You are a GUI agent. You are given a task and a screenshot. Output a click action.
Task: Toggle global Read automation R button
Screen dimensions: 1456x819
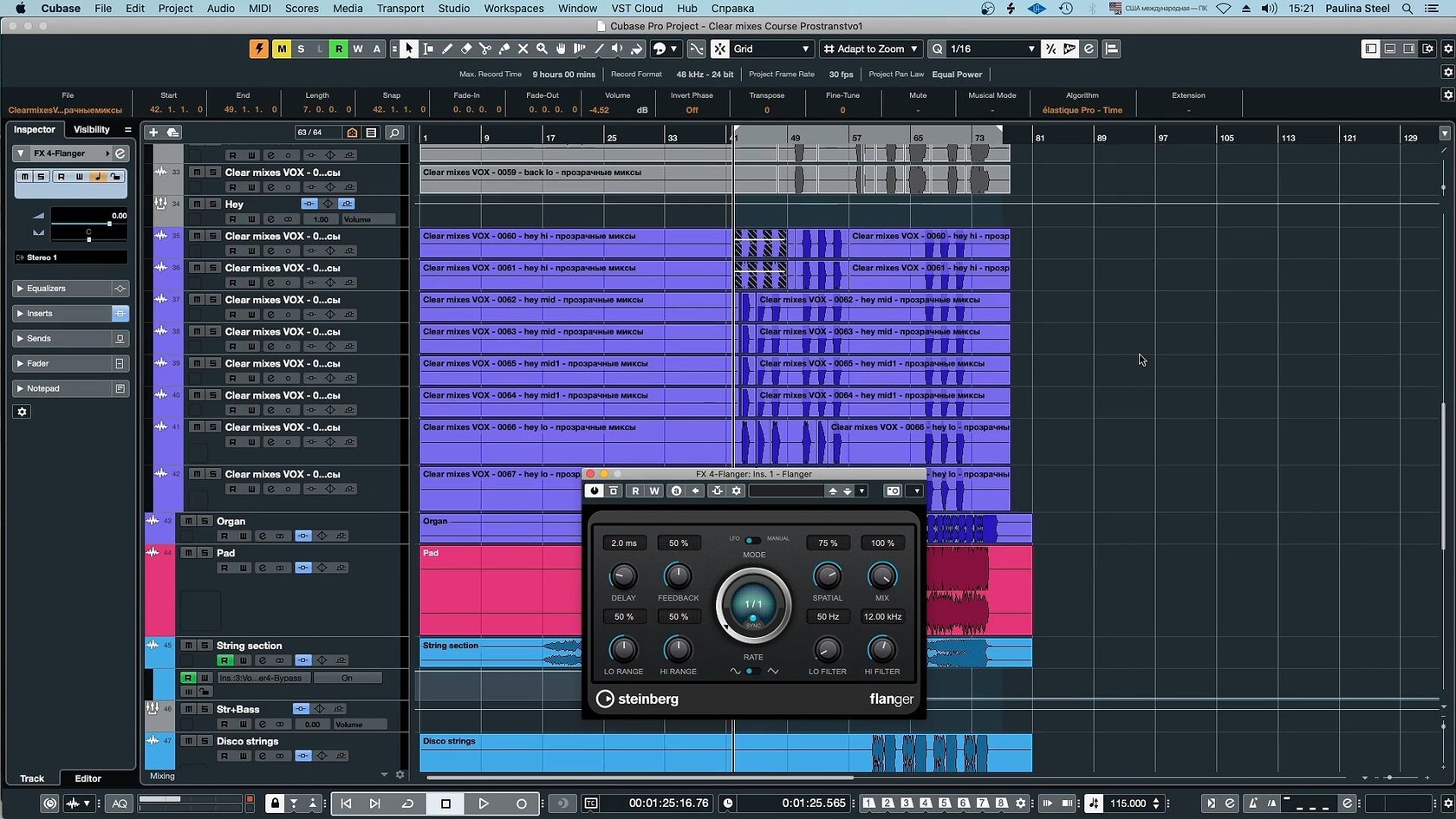coord(339,49)
